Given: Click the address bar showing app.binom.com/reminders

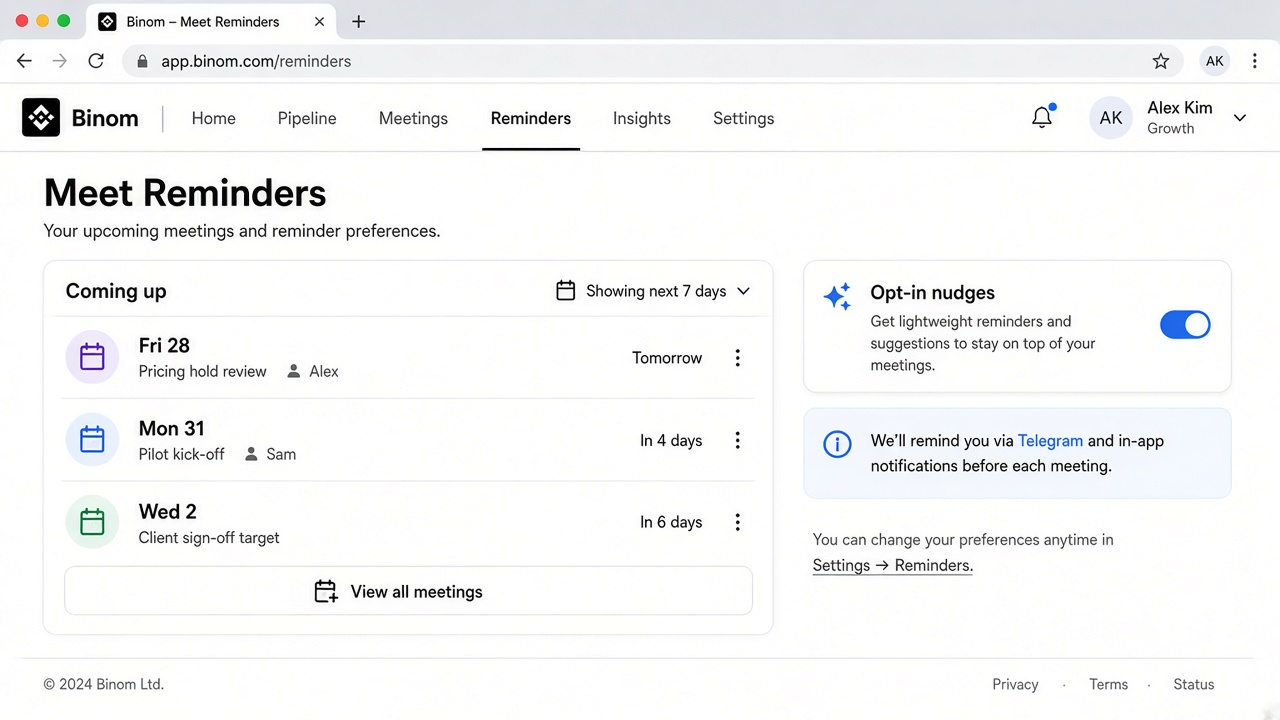Looking at the screenshot, I should click(652, 61).
